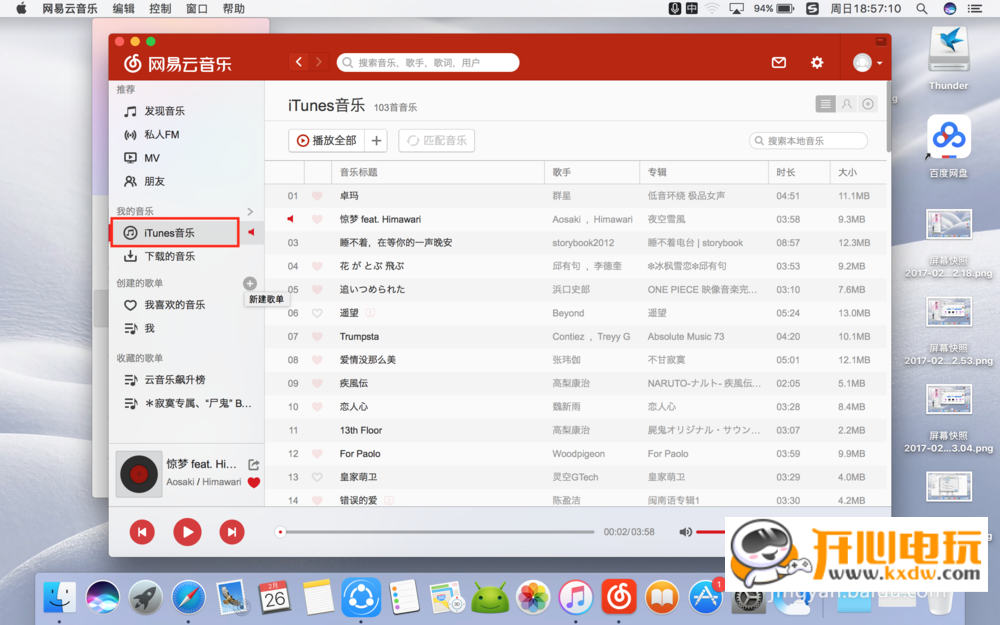
Task: Go to the previous track
Action: pos(142,532)
